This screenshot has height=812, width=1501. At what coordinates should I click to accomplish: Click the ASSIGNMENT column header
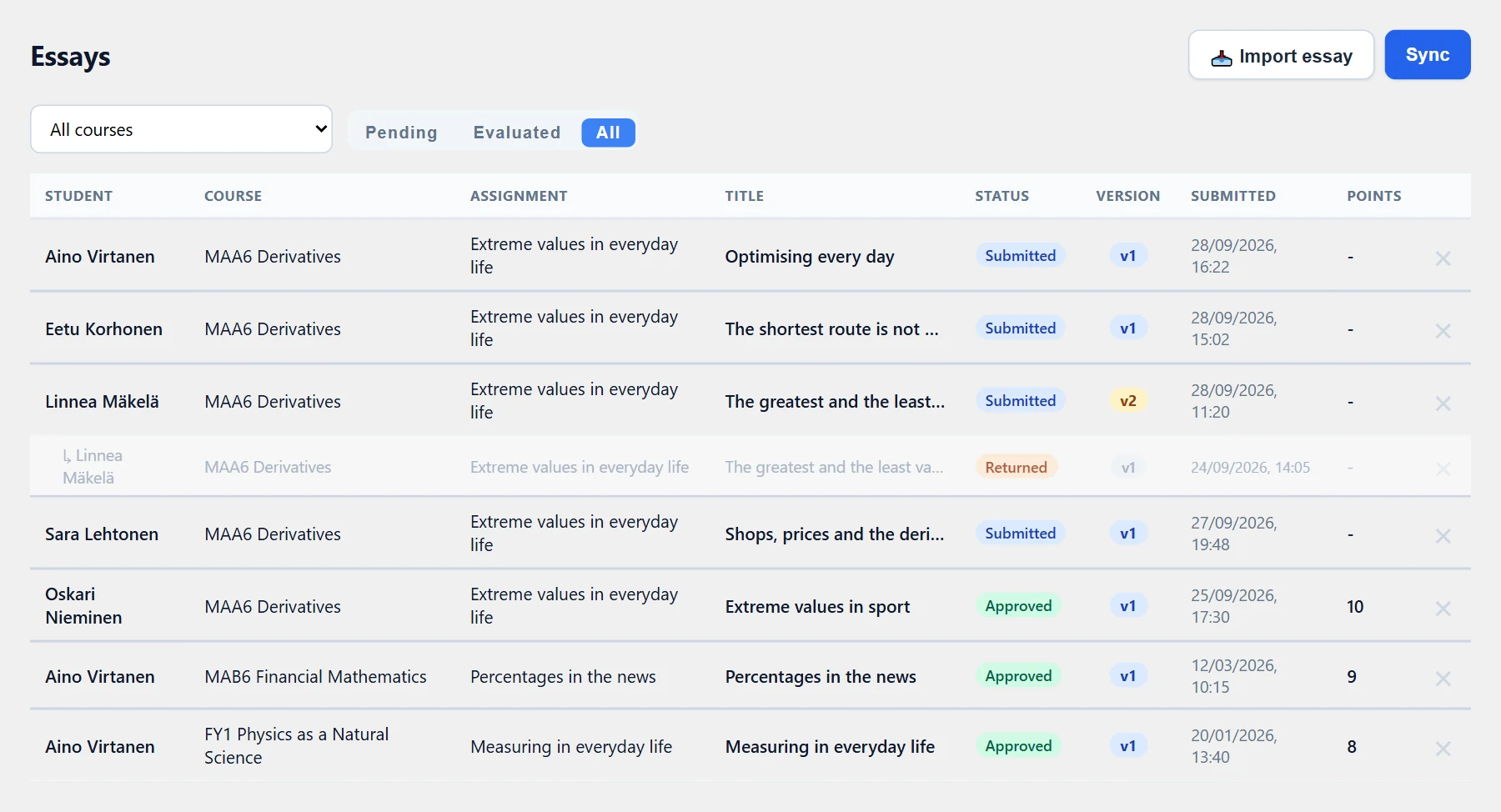click(519, 196)
